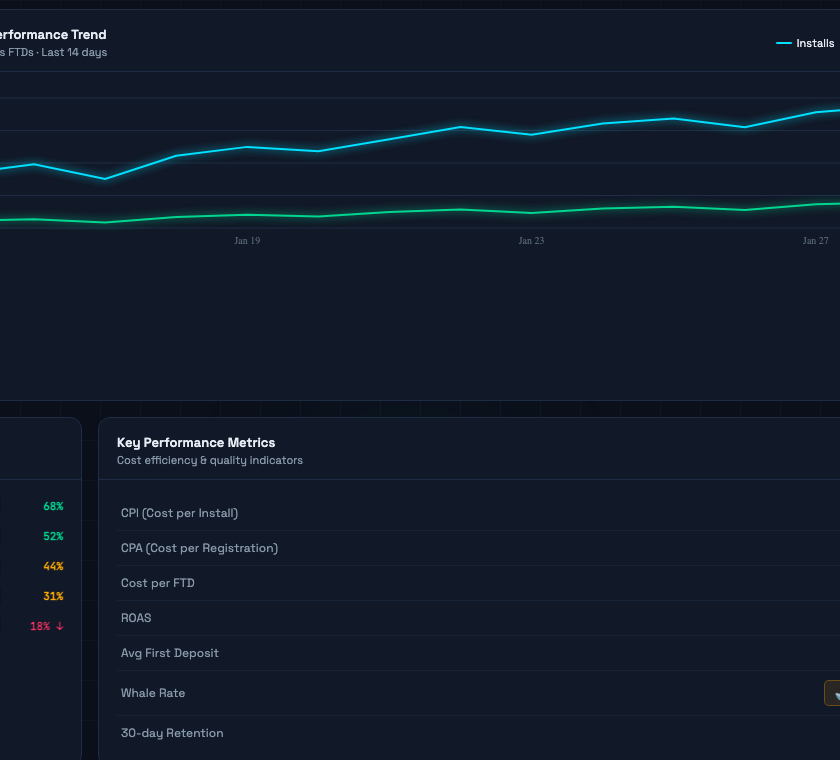Image resolution: width=840 pixels, height=760 pixels.
Task: Select the CPI (Cost per Install) metric row
Action: [180, 512]
